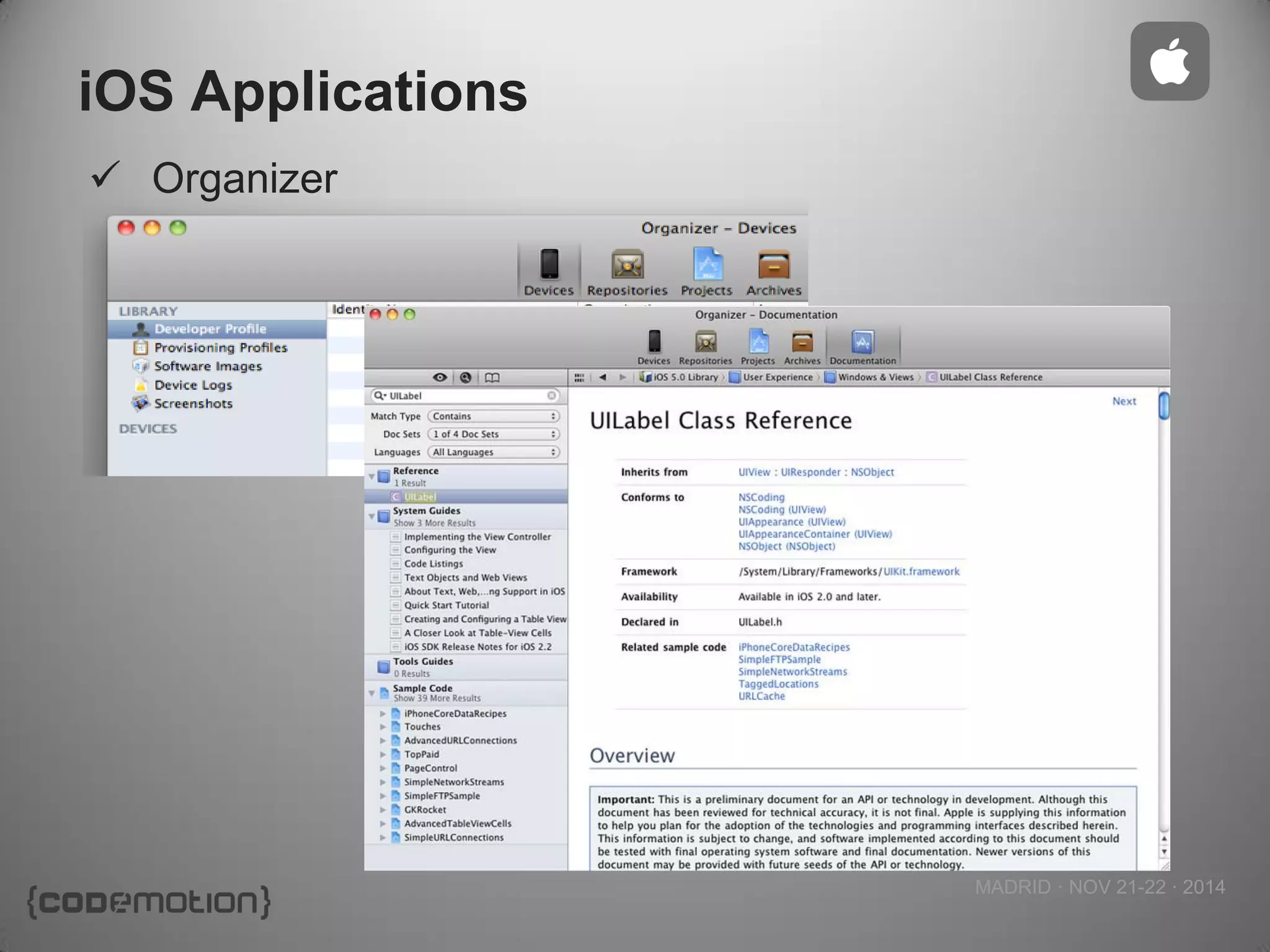This screenshot has height=952, width=1270.
Task: Open Archives in the Organizer – Devices window toolbar
Action: tap(773, 271)
